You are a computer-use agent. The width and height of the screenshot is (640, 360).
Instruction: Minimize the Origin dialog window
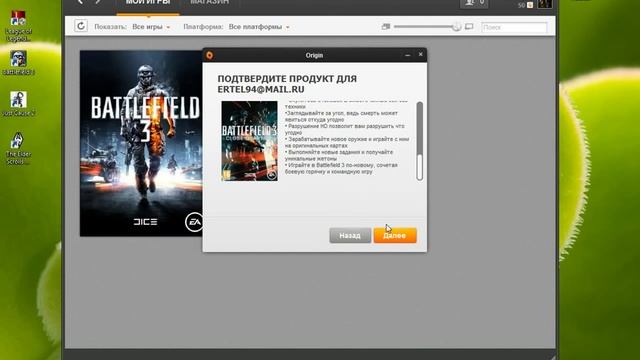click(x=407, y=55)
